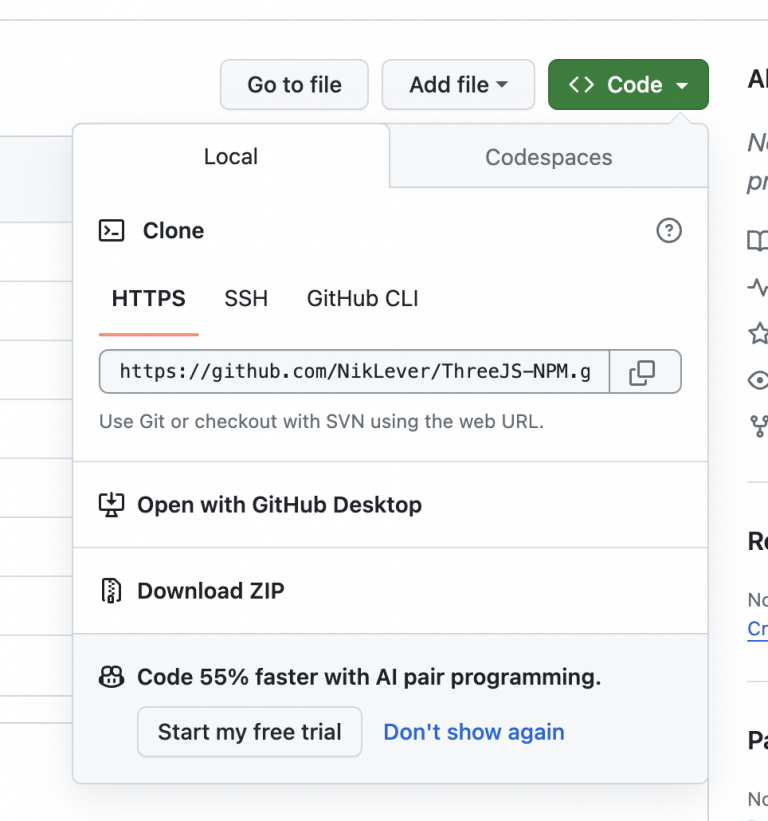Click the fork icon in the sidebar
Image resolution: width=768 pixels, height=821 pixels.
[757, 427]
